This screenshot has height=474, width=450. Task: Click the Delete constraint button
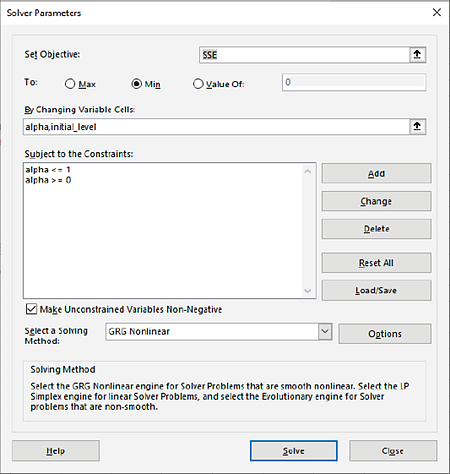376,229
